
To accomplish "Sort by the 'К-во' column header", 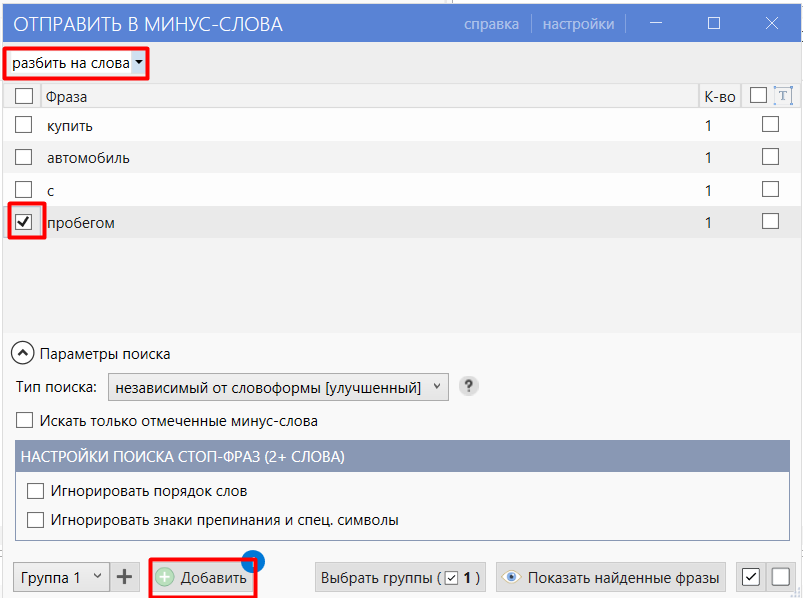I will click(x=720, y=97).
